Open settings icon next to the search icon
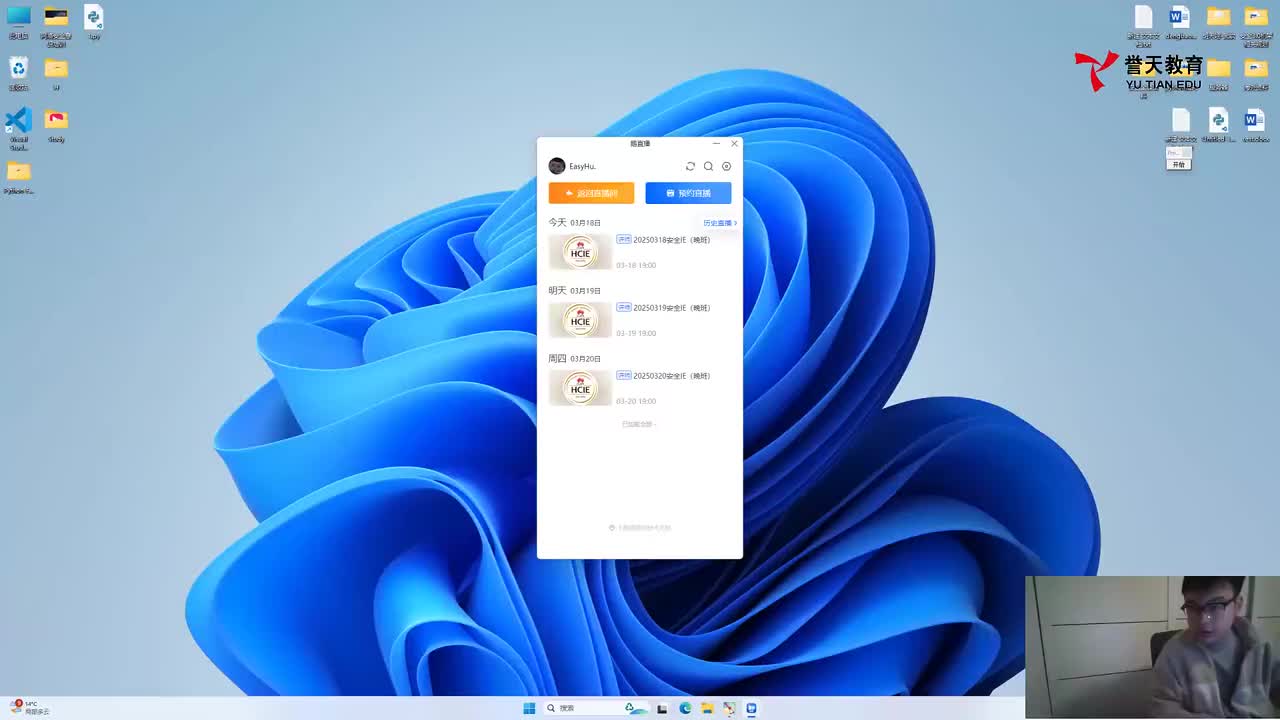 pos(727,166)
